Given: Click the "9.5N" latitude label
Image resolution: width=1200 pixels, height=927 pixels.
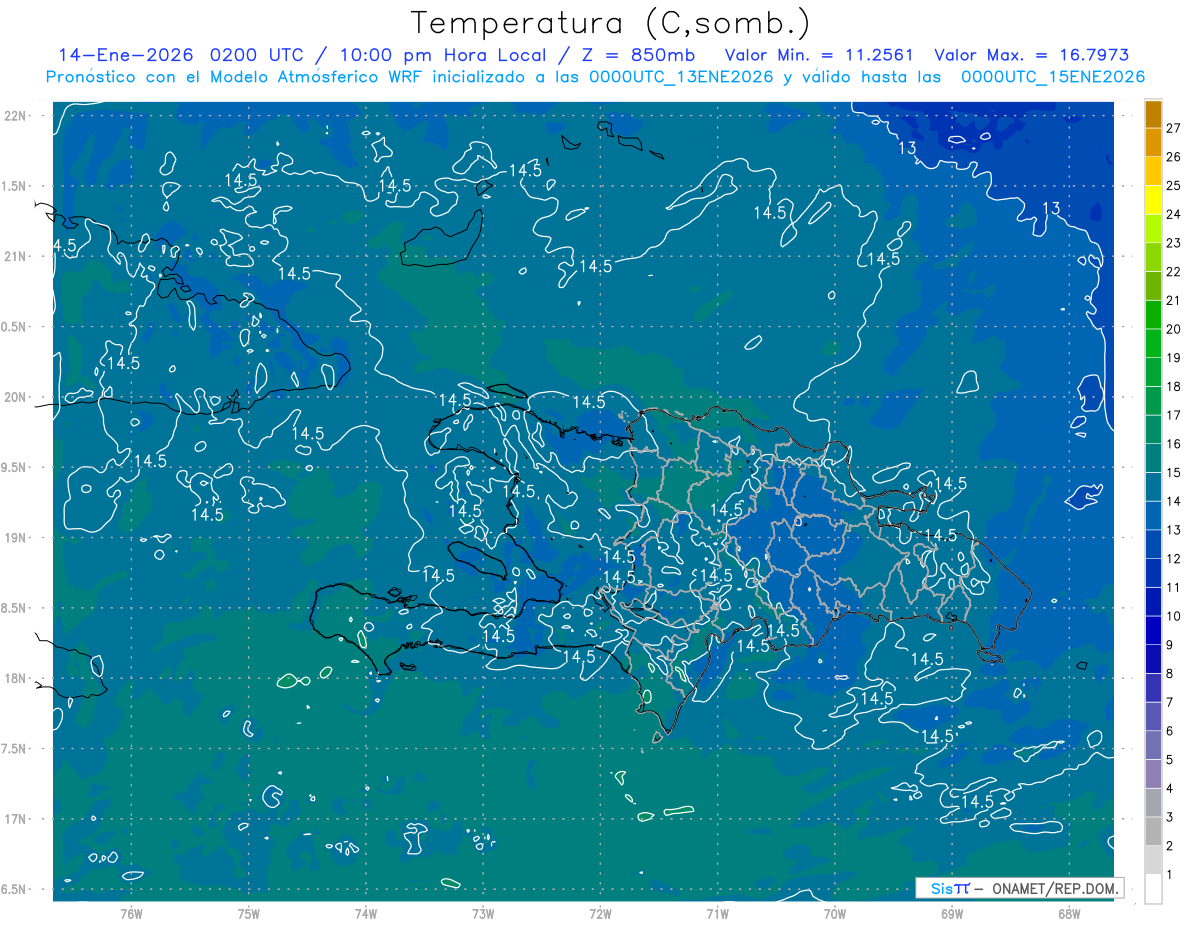Looking at the screenshot, I should coord(15,467).
